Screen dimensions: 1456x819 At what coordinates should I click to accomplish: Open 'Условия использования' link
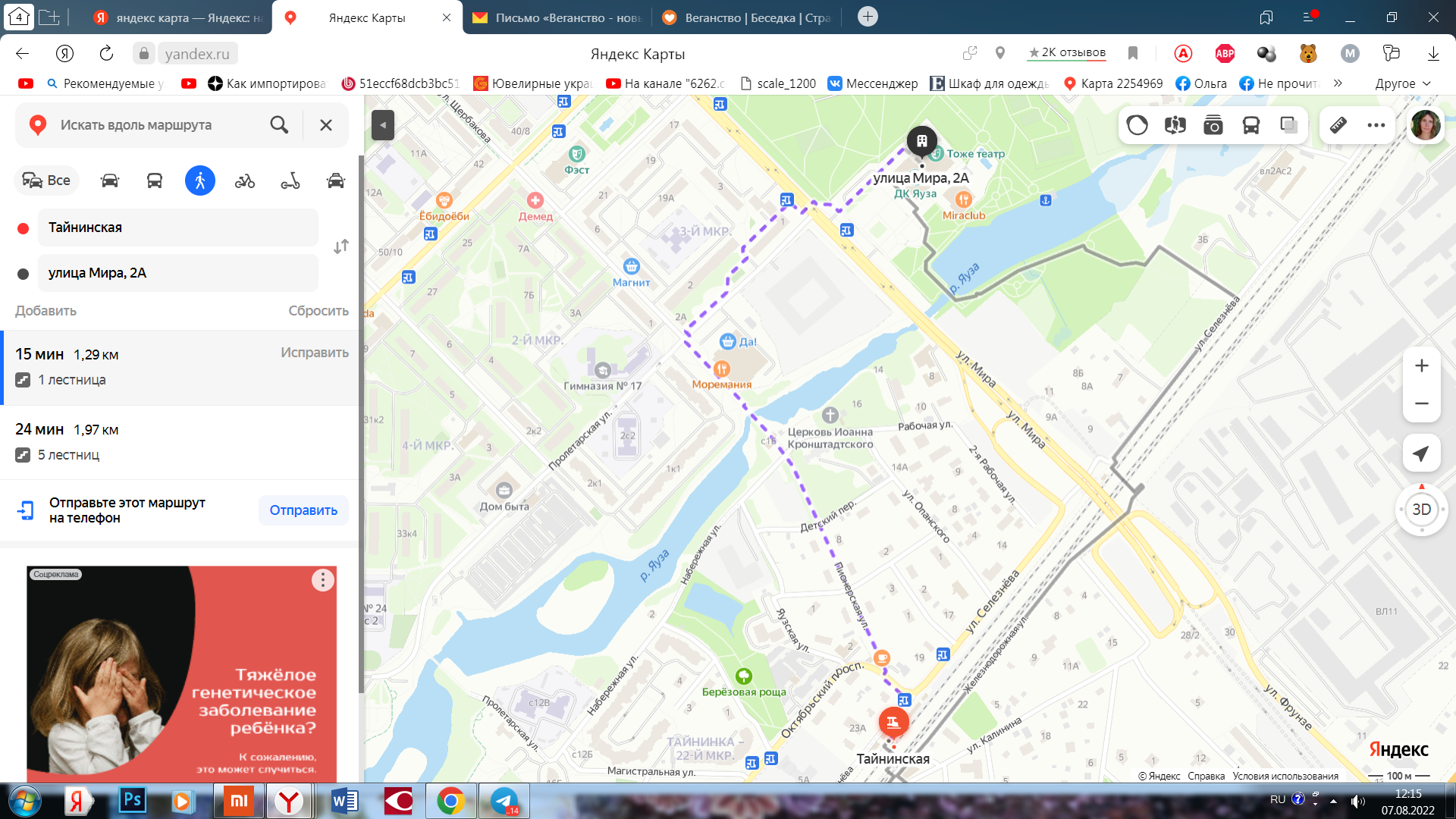pos(1285,776)
